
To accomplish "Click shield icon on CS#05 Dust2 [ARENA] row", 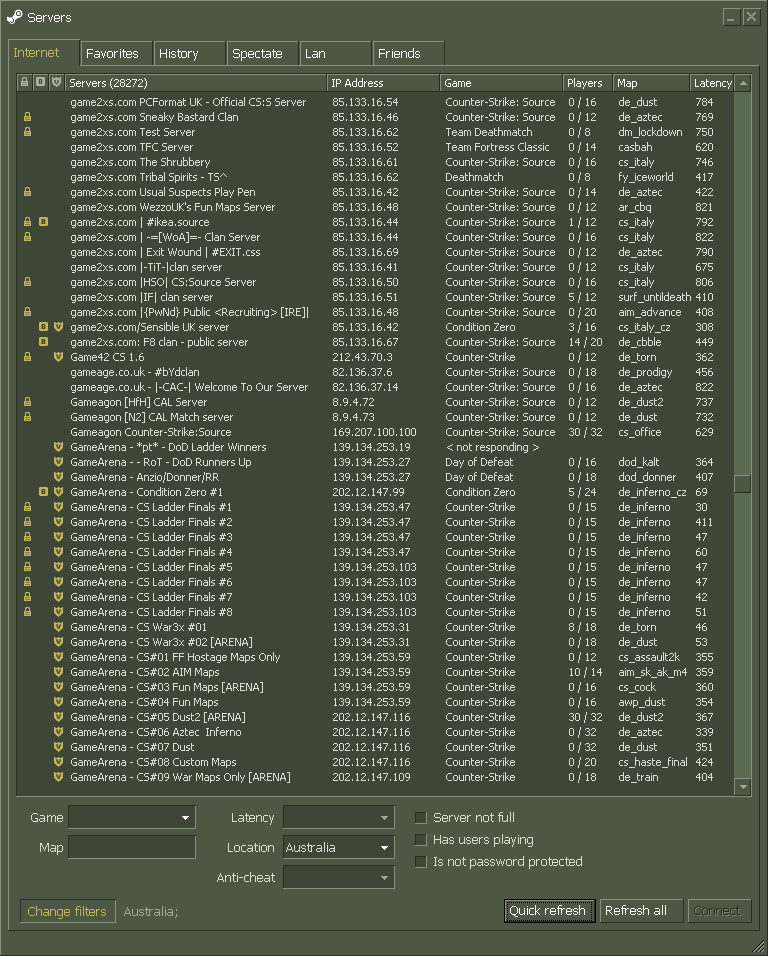I will (x=59, y=717).
